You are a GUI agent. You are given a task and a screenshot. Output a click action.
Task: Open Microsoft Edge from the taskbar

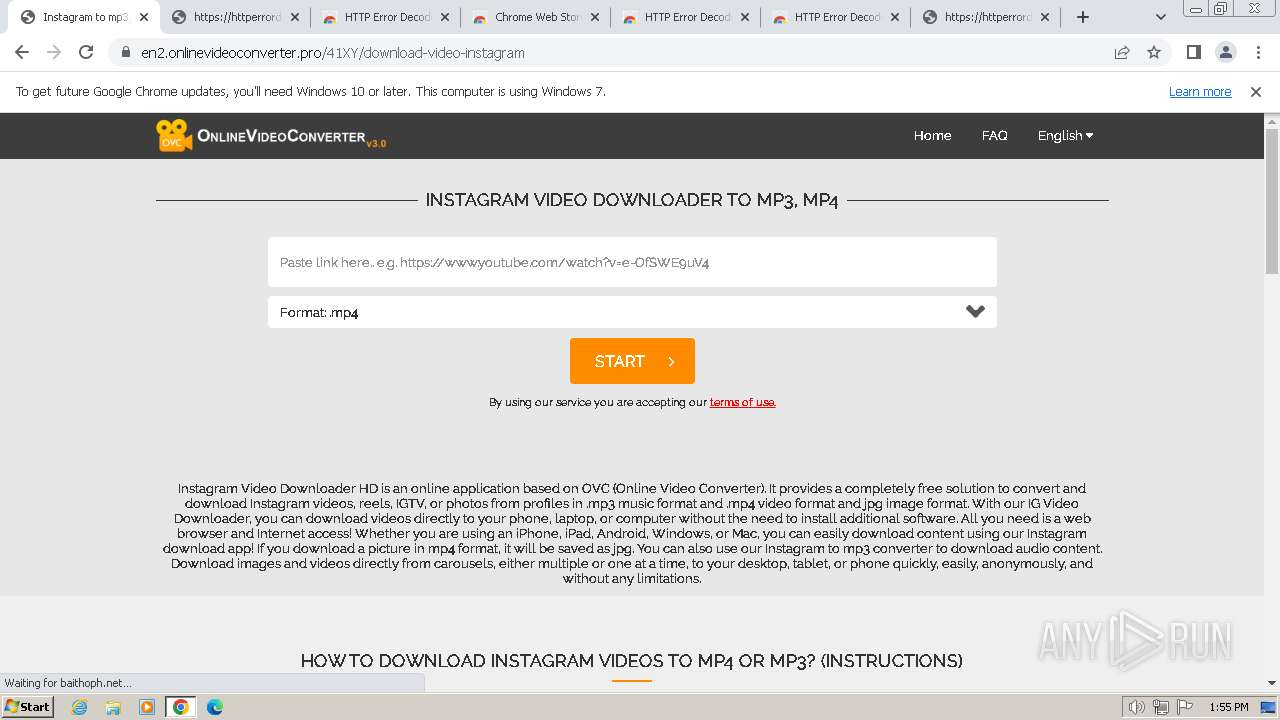pos(214,707)
